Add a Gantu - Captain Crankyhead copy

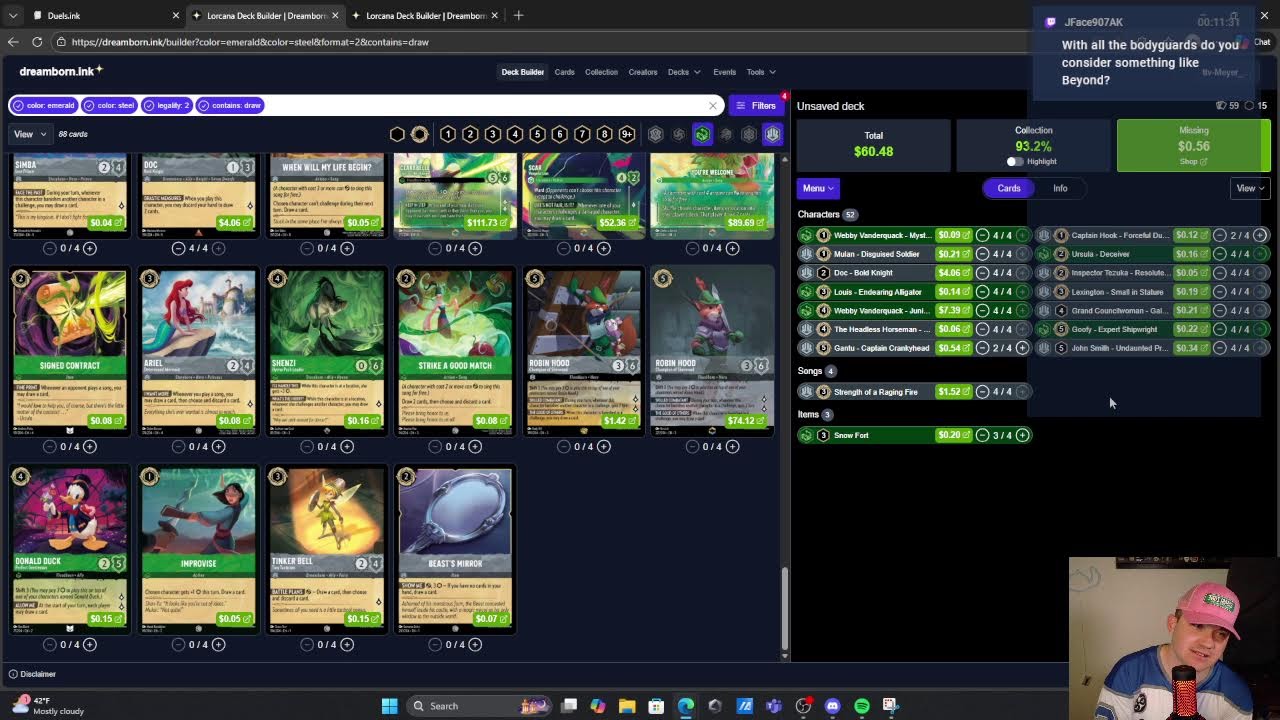[x=1022, y=348]
